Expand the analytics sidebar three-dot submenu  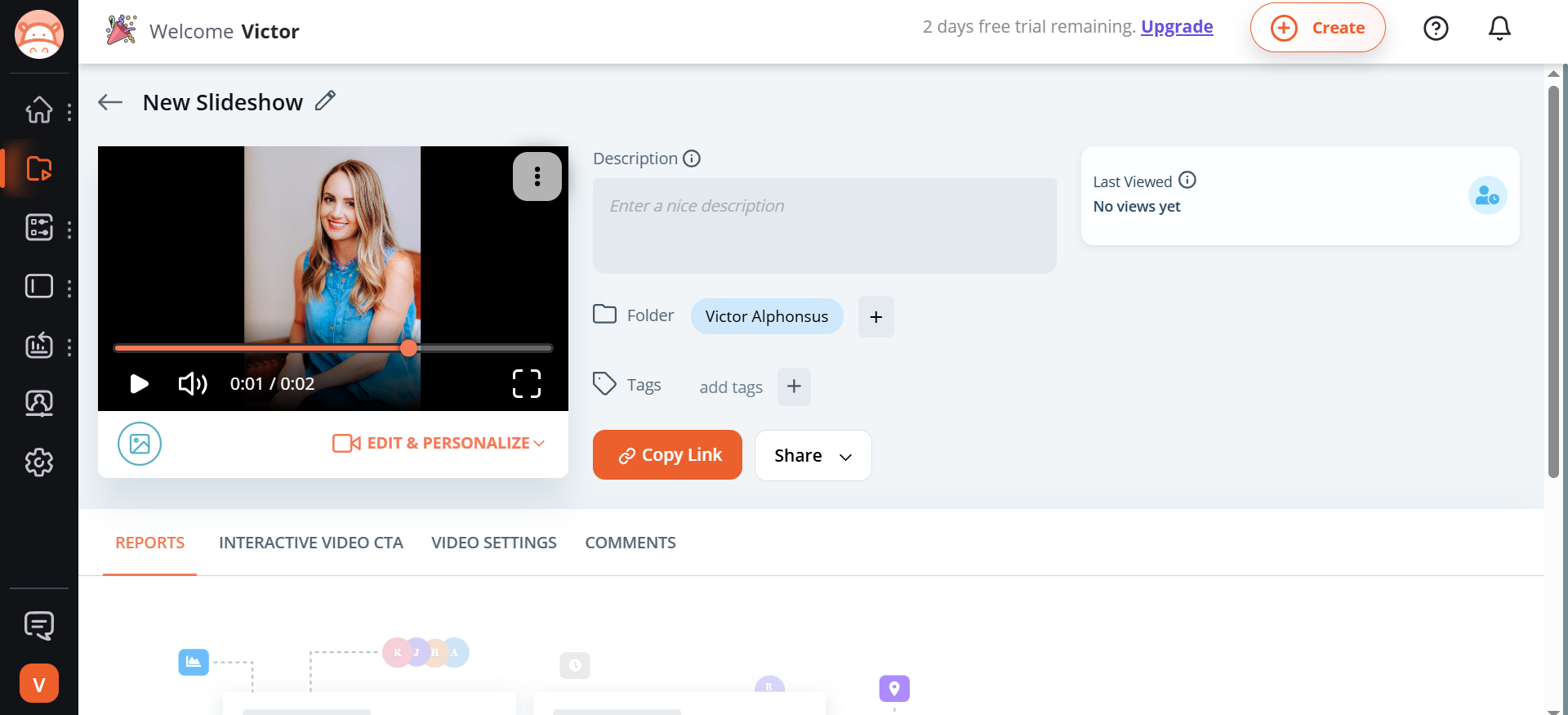(x=69, y=348)
